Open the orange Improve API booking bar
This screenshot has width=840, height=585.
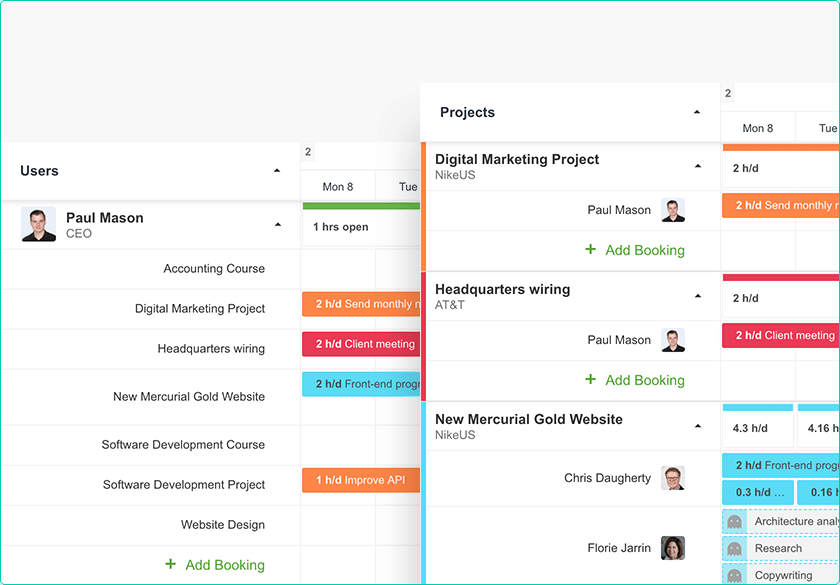(x=360, y=480)
